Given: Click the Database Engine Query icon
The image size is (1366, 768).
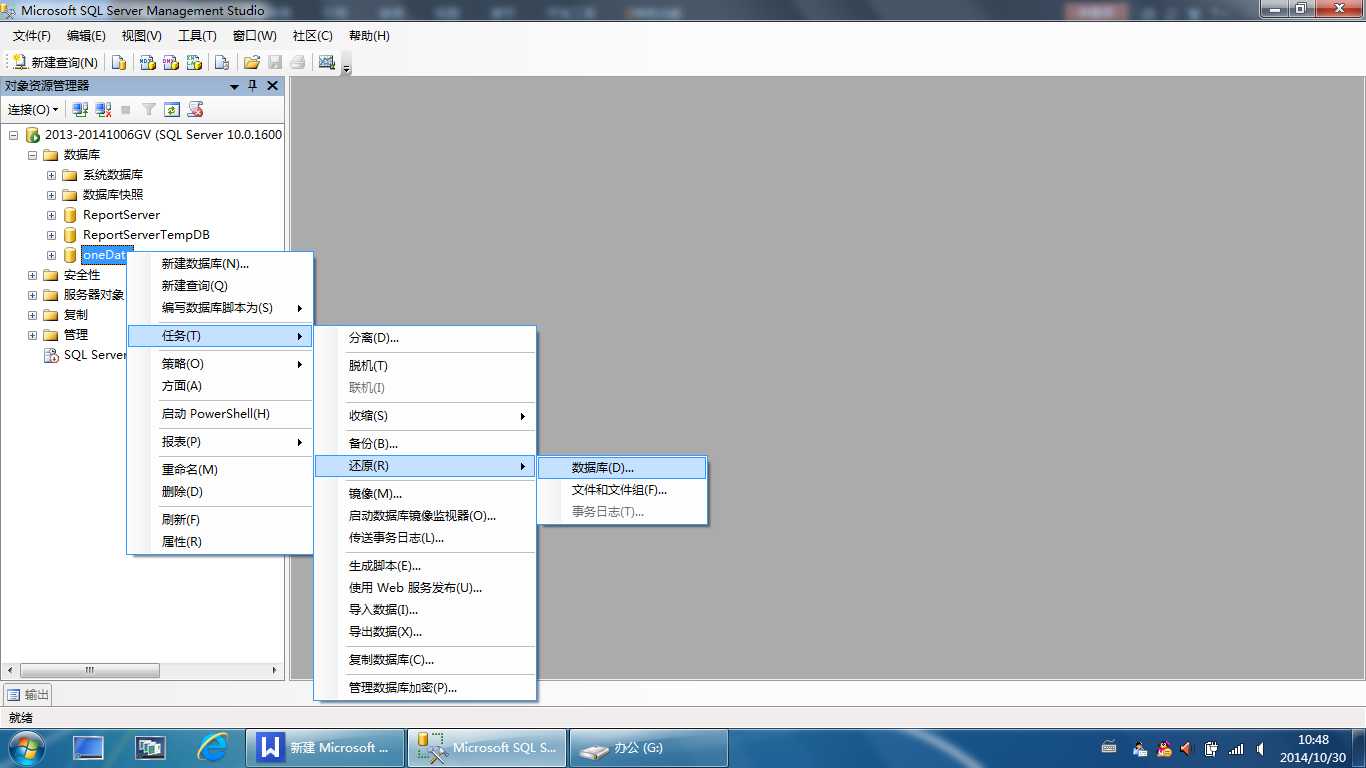Looking at the screenshot, I should click(119, 62).
